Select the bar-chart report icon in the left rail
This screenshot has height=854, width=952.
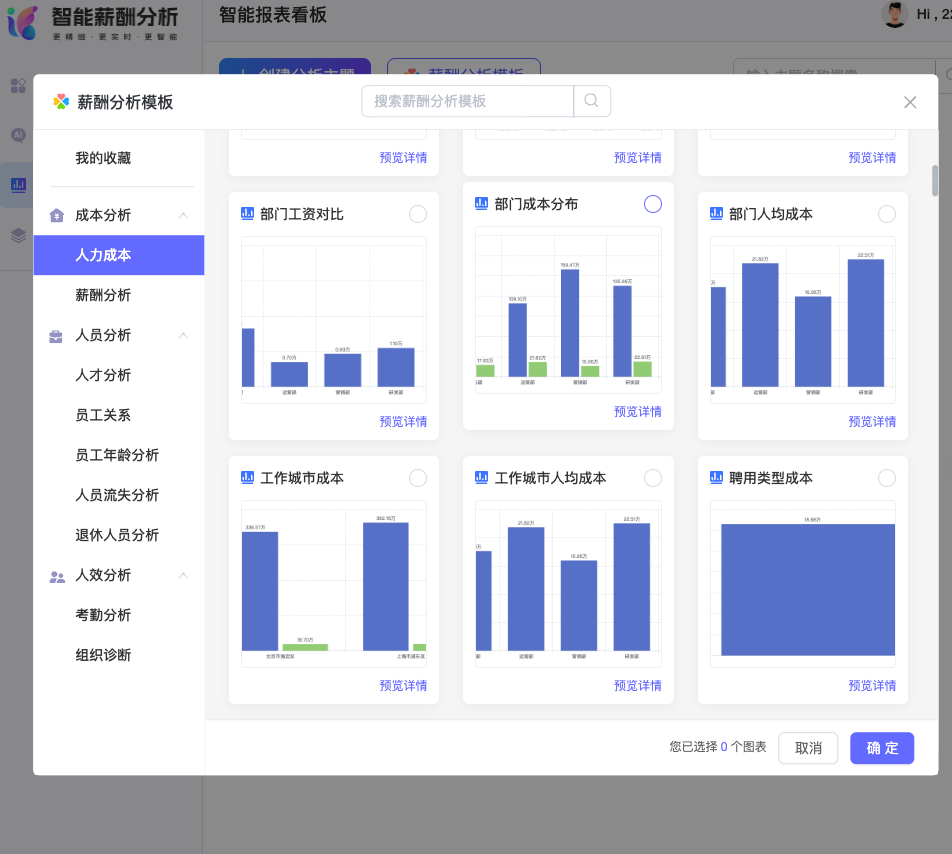[x=18, y=183]
